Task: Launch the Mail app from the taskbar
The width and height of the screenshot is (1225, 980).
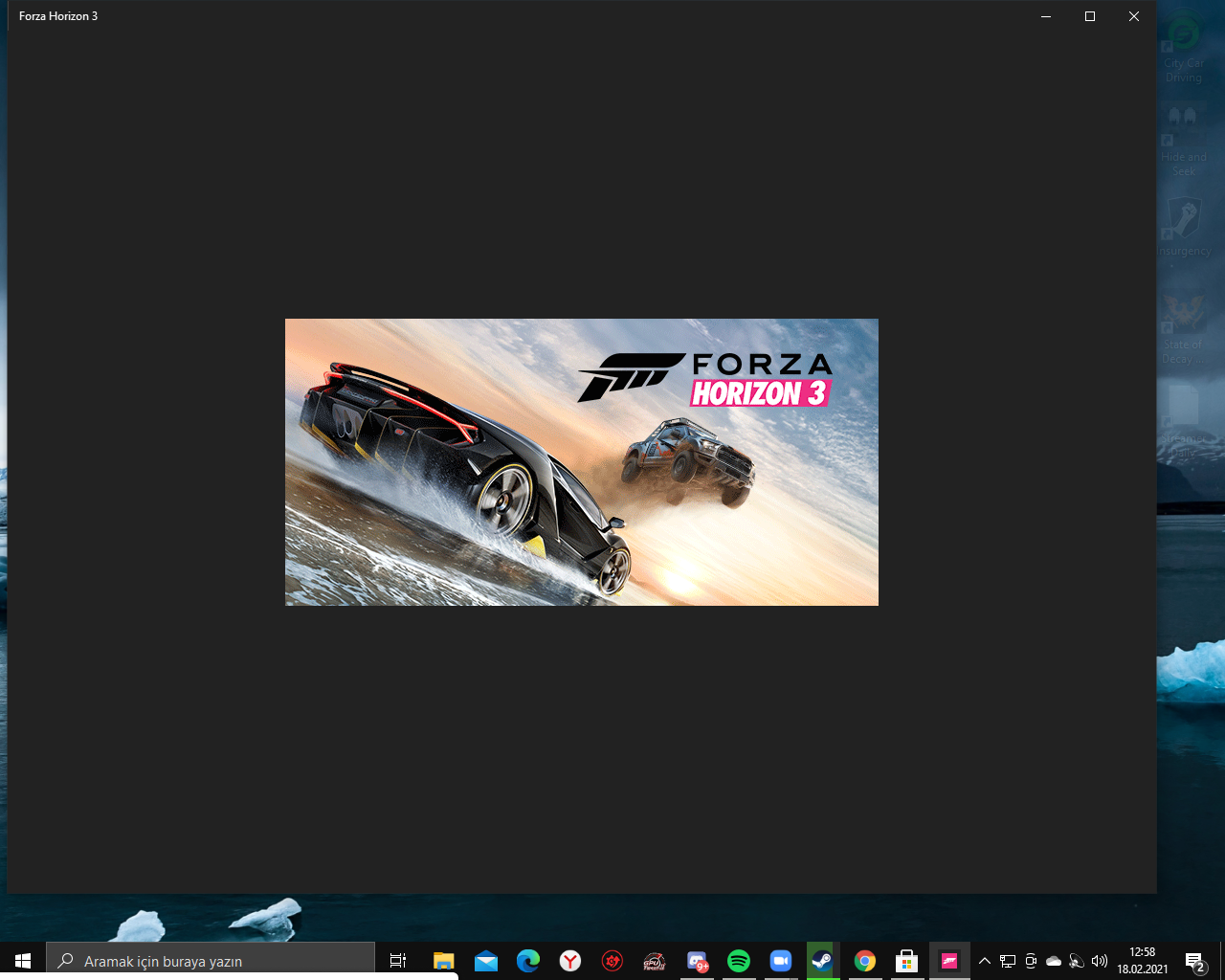Action: pyautogui.click(x=486, y=961)
